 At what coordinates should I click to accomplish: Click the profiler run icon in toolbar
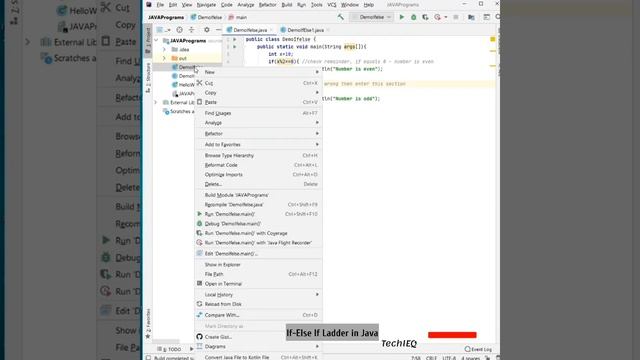(437, 17)
